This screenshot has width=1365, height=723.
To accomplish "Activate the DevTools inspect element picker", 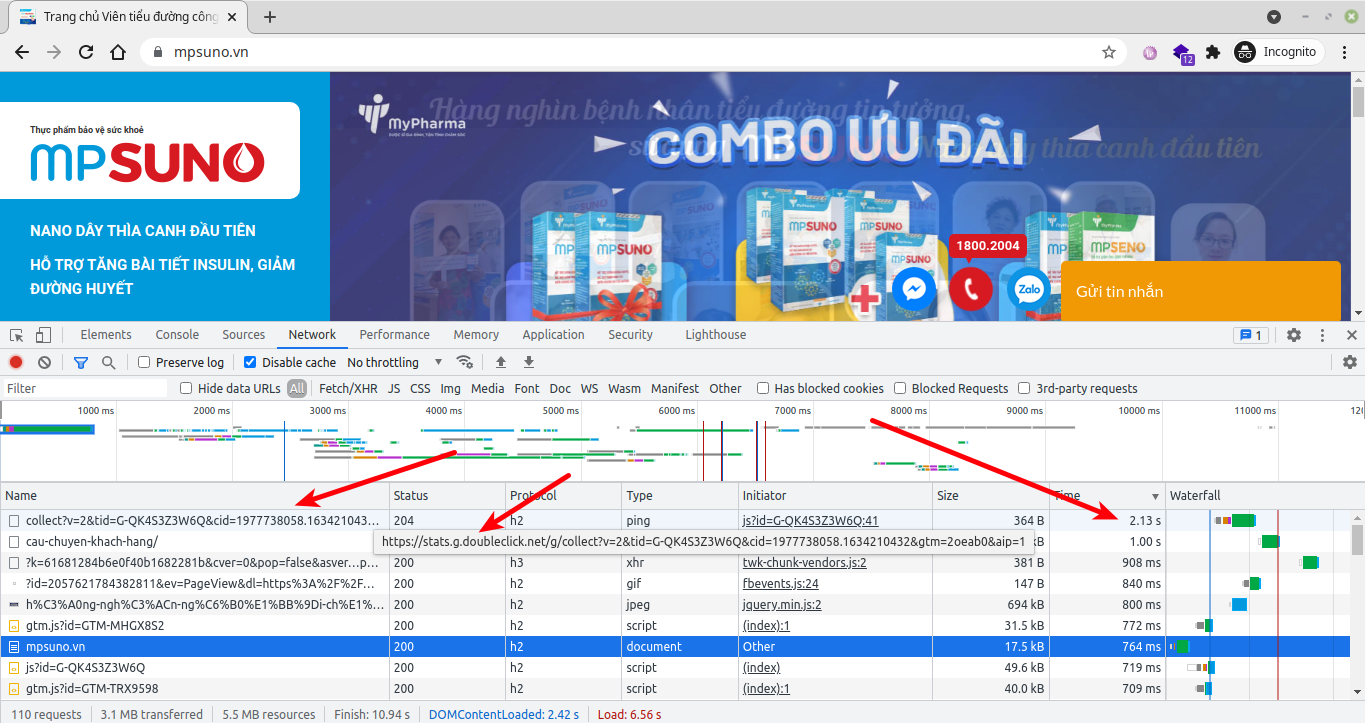I will pyautogui.click(x=17, y=335).
